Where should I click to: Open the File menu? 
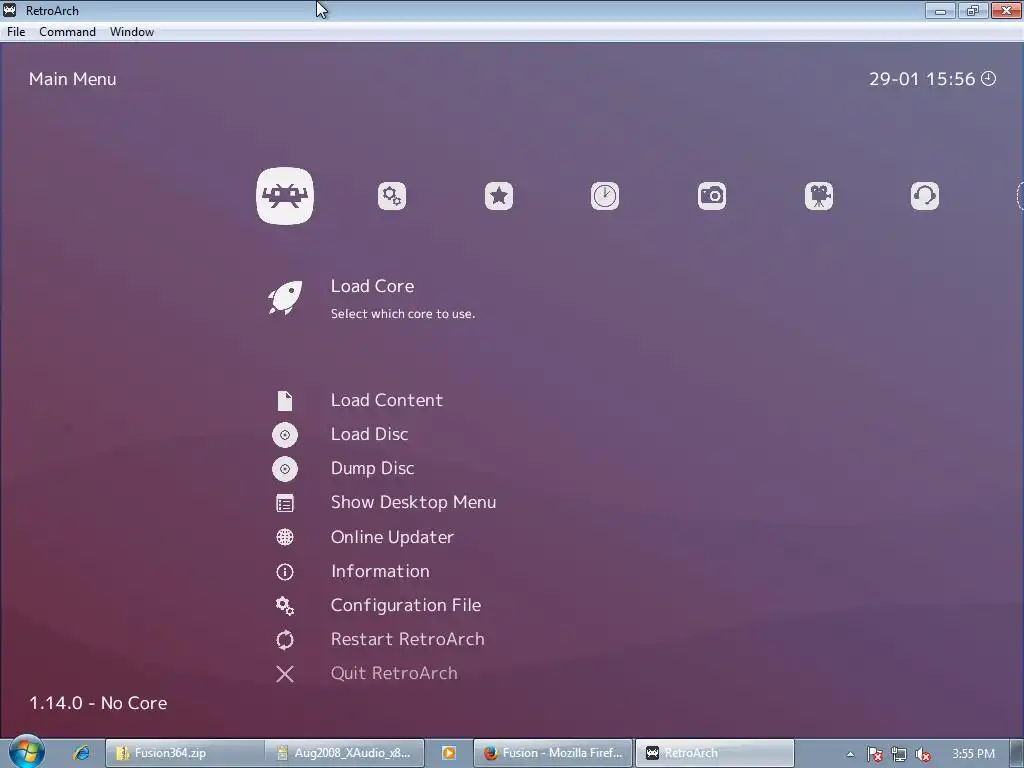pos(16,31)
